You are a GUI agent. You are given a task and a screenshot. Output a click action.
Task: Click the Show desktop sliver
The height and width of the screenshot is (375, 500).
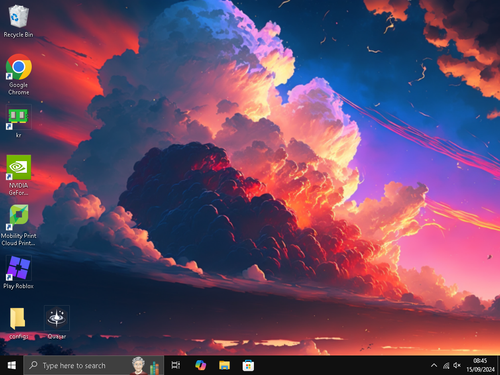[x=498, y=365]
